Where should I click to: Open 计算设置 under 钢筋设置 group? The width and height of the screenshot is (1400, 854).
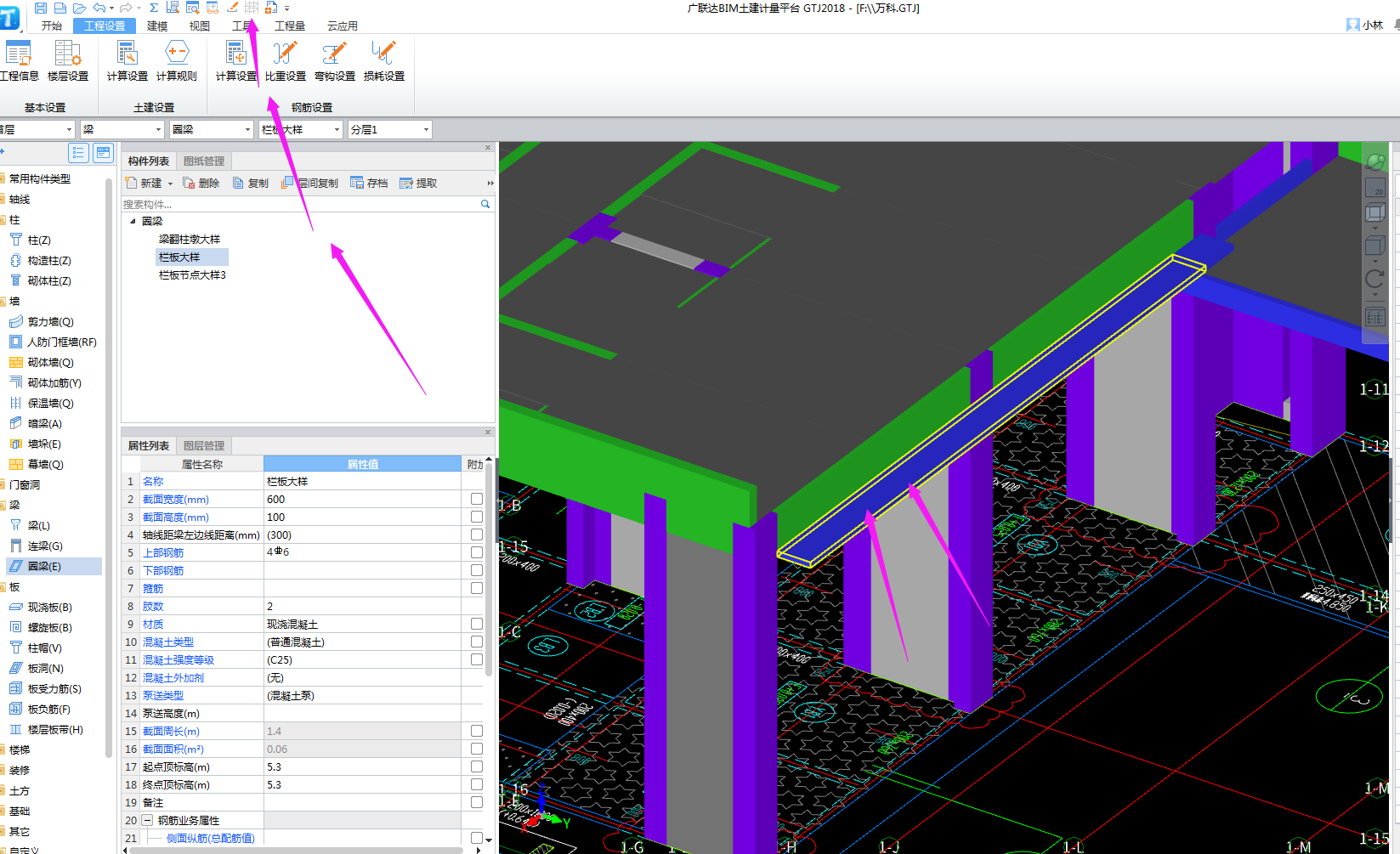pyautogui.click(x=236, y=61)
